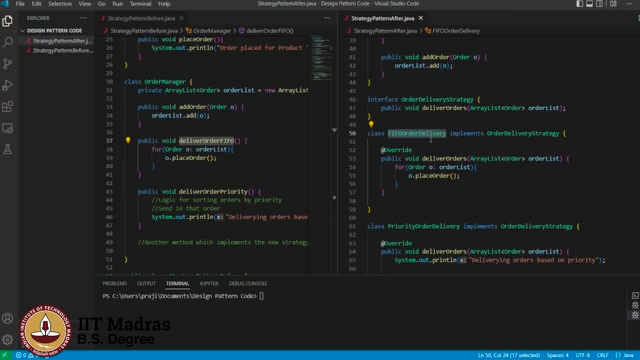
Task: Open the Explorer view in activity bar
Action: (x=7, y=21)
